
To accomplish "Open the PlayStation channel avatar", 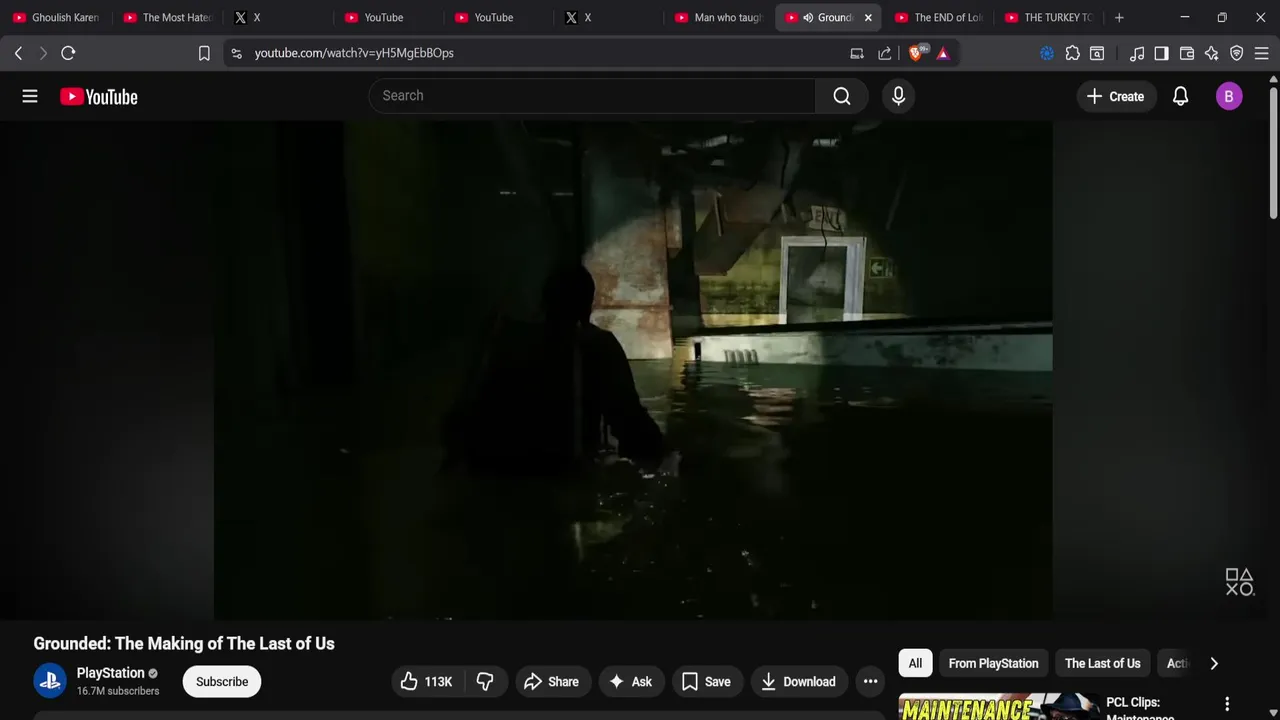I will pyautogui.click(x=50, y=681).
